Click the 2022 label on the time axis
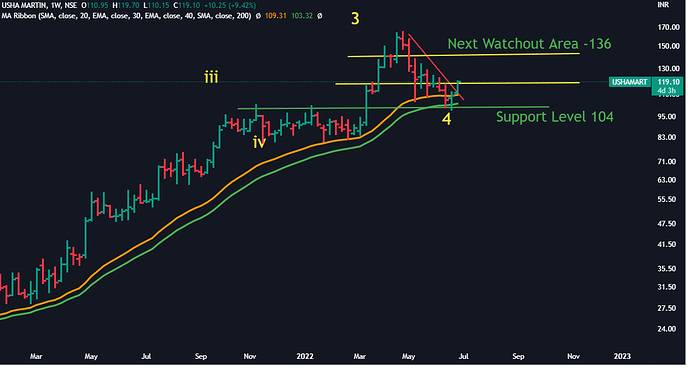 click(x=305, y=356)
